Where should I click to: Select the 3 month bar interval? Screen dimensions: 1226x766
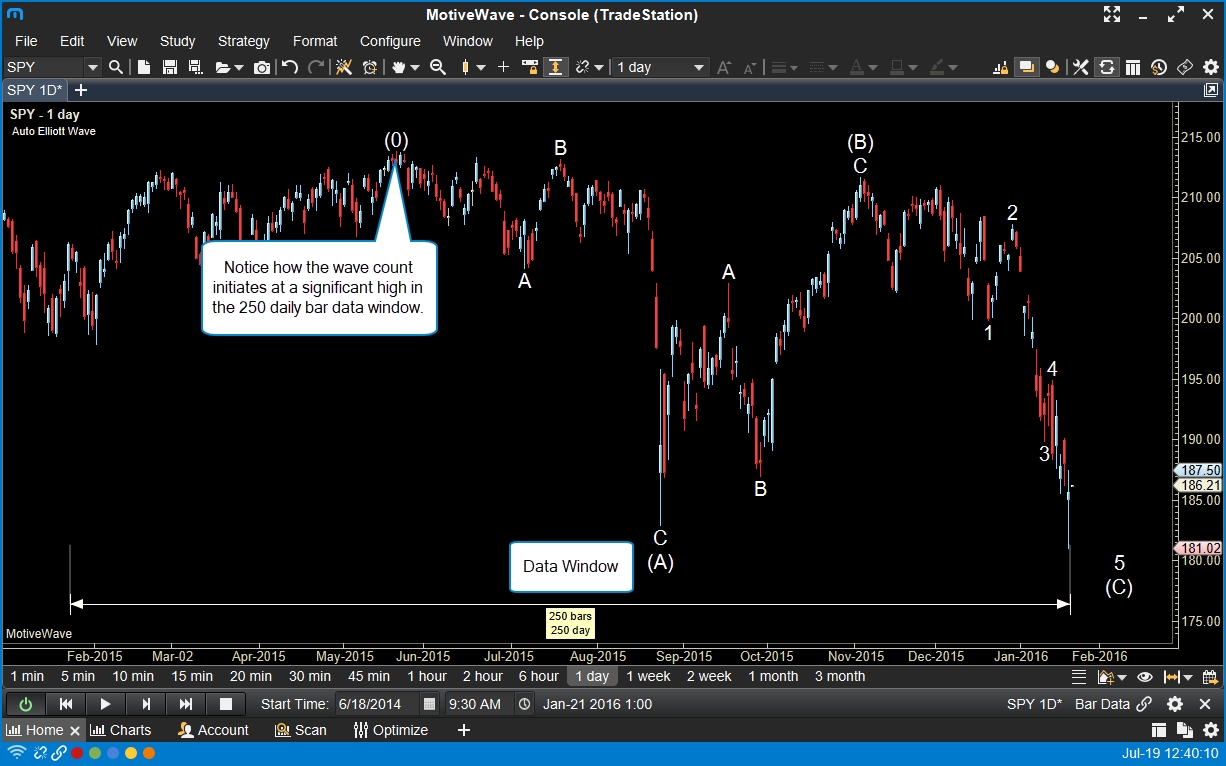click(x=840, y=676)
